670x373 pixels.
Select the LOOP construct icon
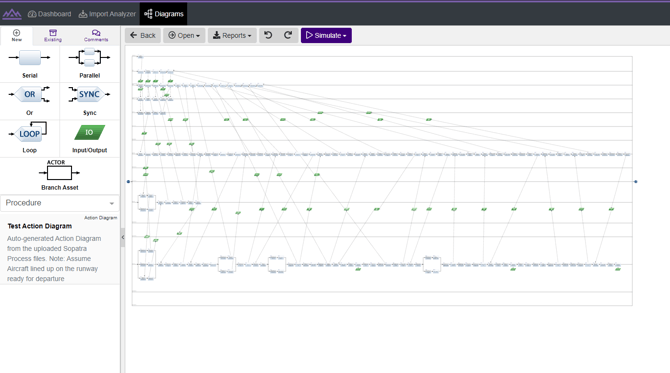pyautogui.click(x=28, y=132)
